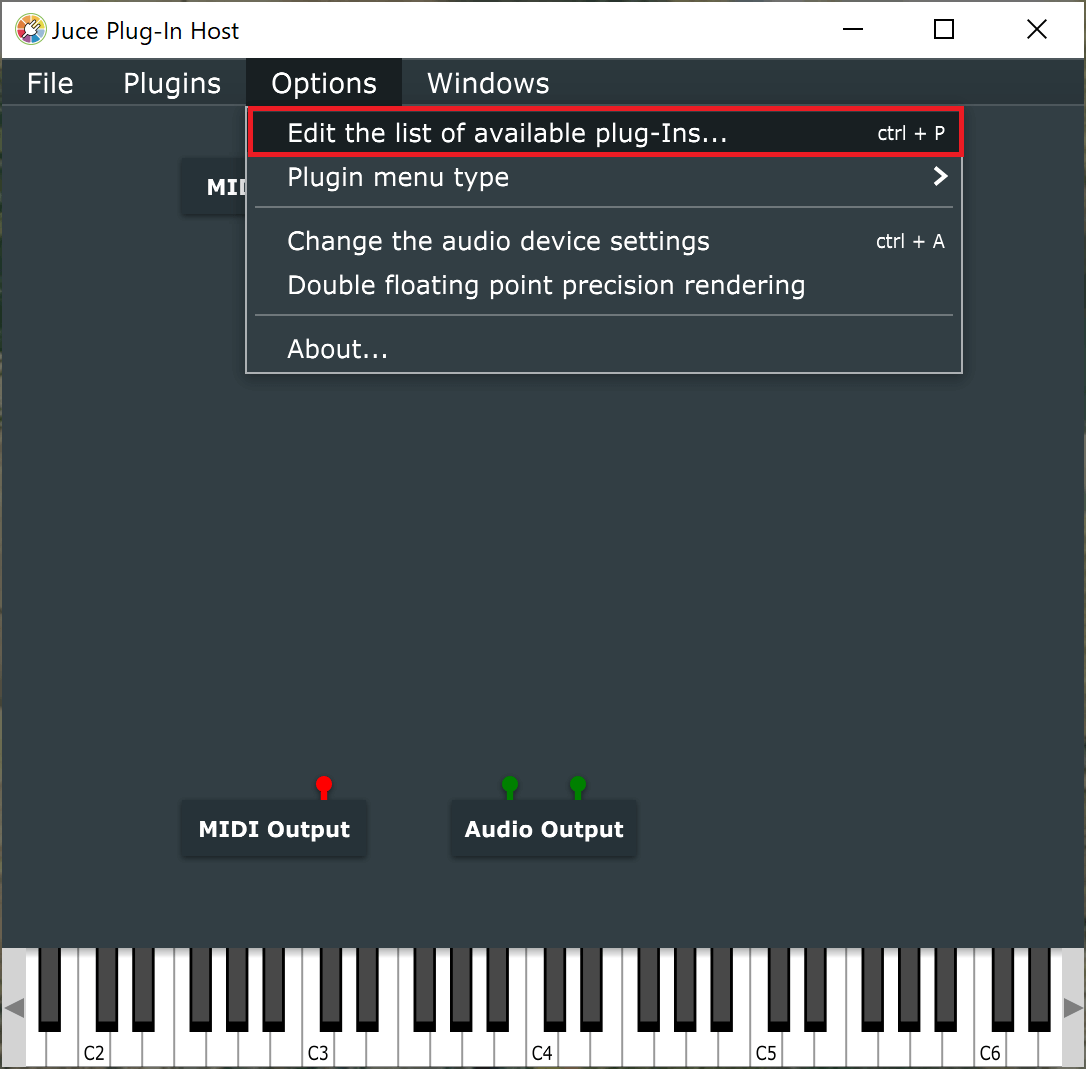The width and height of the screenshot is (1088, 1069).
Task: Select the Audio Output node
Action: pyautogui.click(x=544, y=829)
